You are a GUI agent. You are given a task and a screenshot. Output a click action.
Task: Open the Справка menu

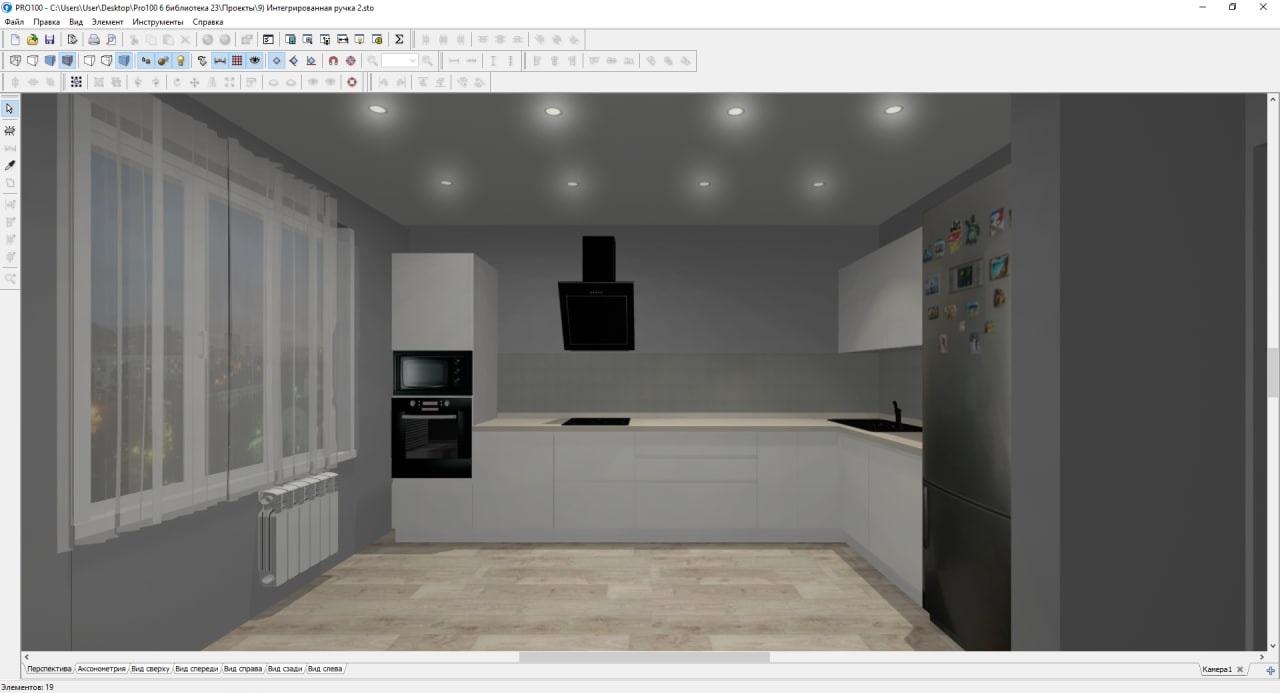click(x=208, y=22)
